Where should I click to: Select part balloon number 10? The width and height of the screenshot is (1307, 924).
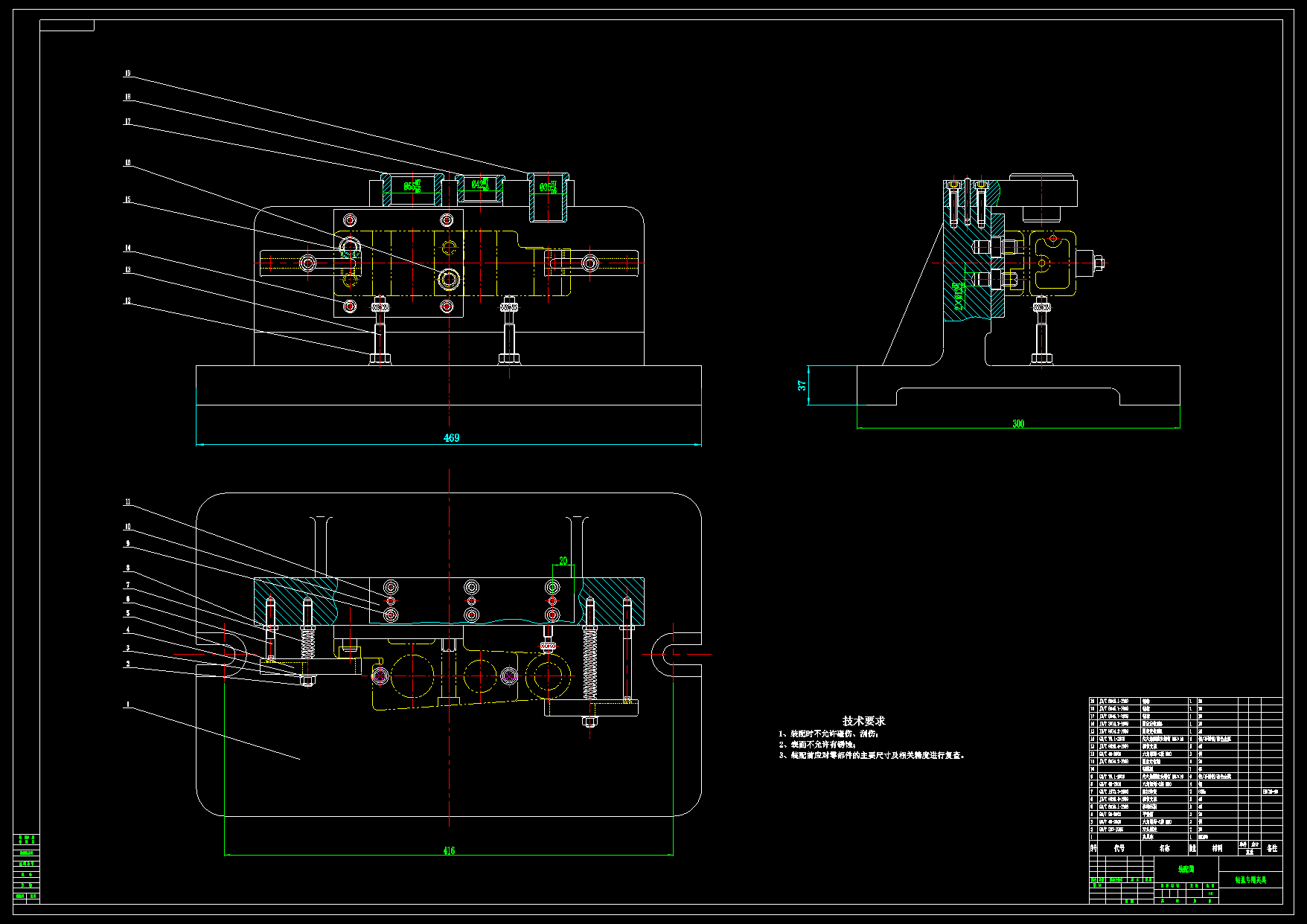click(128, 527)
